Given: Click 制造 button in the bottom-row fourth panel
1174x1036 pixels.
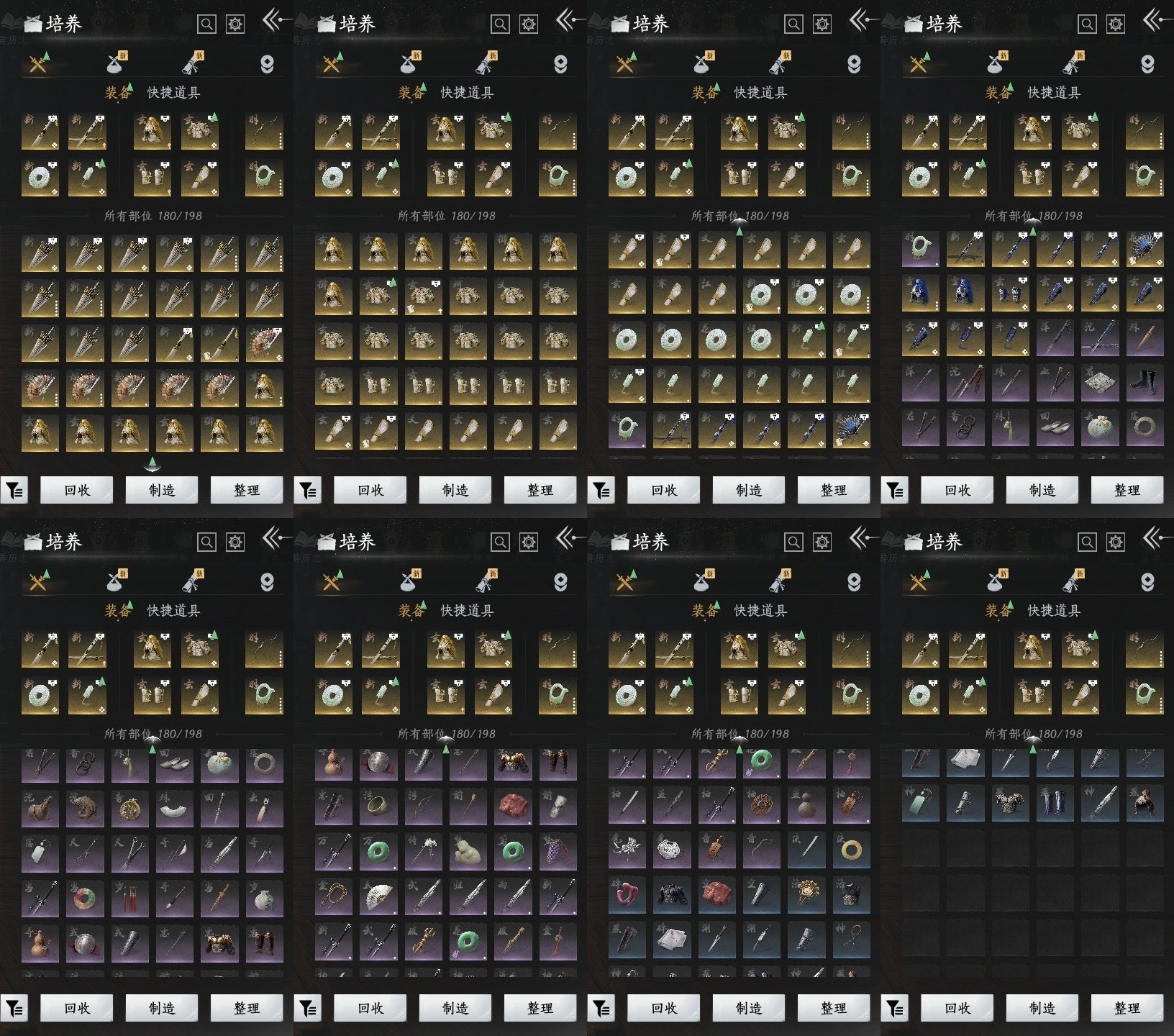Looking at the screenshot, I should [1042, 1008].
